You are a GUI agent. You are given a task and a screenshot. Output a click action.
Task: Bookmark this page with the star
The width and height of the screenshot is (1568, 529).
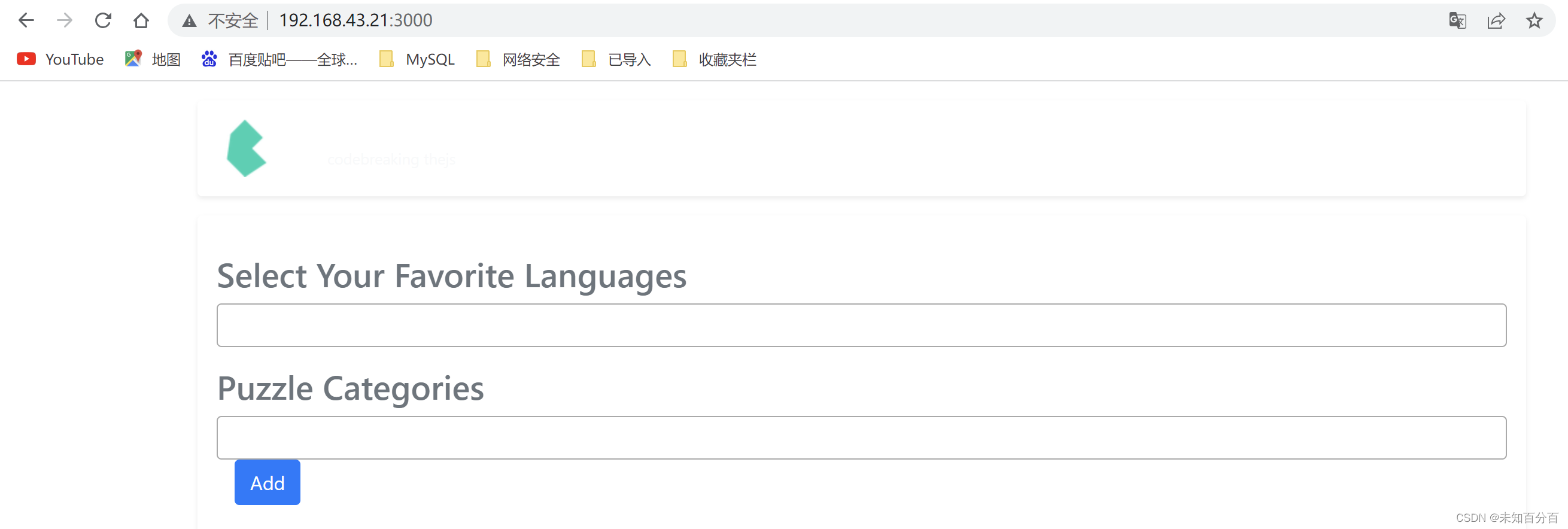tap(1534, 21)
